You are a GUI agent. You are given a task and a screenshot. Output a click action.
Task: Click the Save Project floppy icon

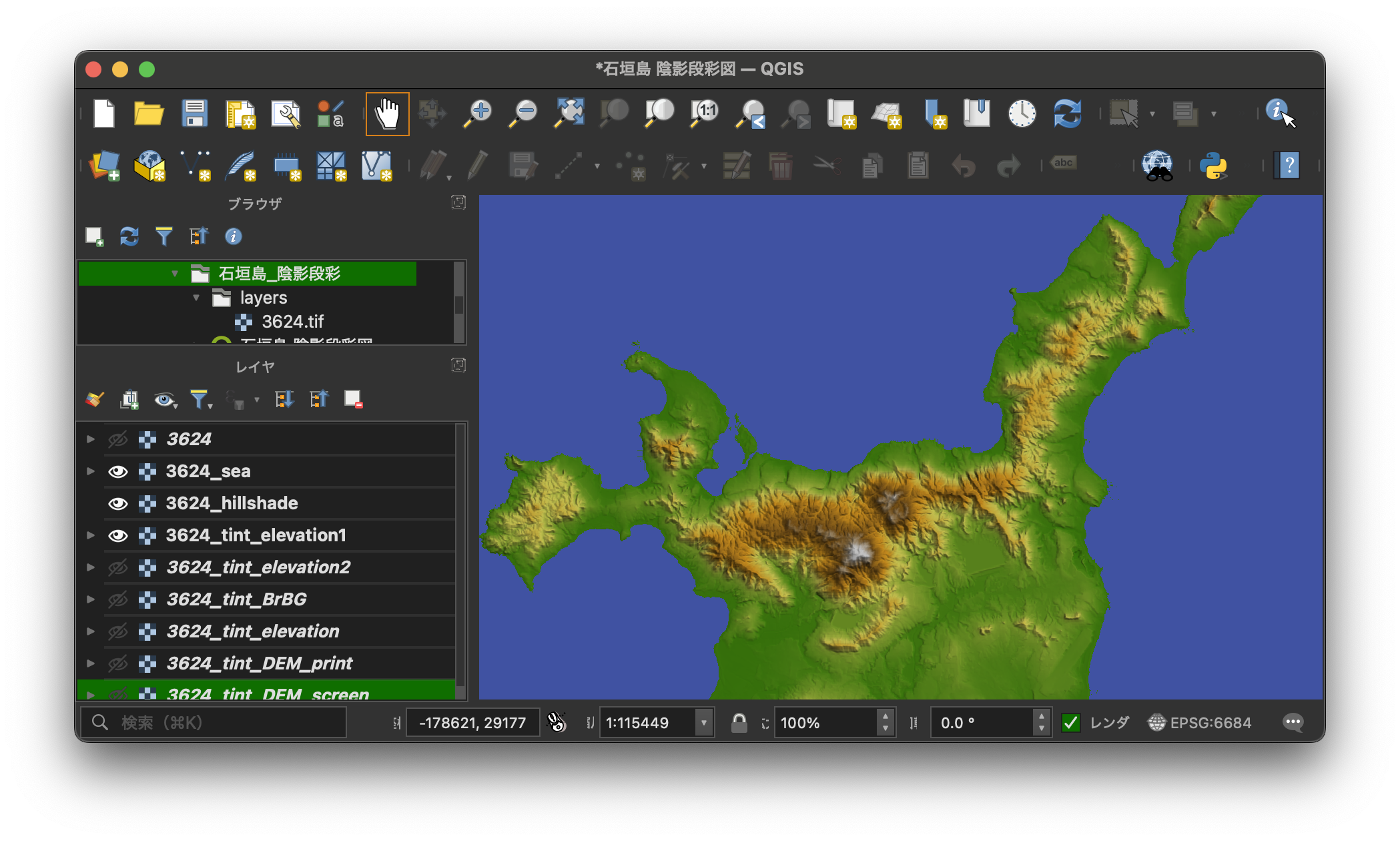coord(194,113)
